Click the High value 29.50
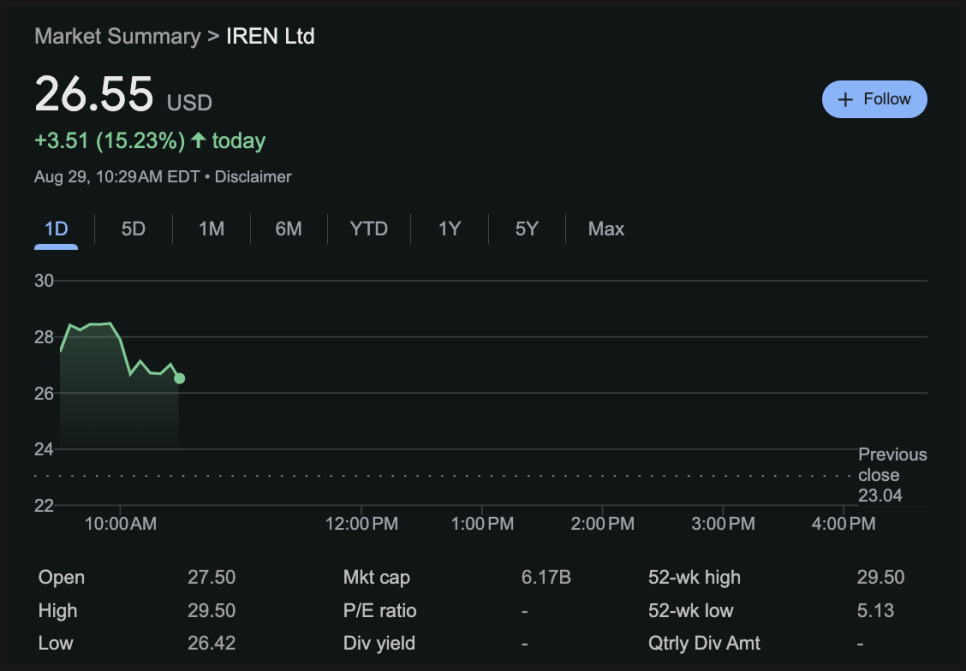This screenshot has width=966, height=671. 211,611
